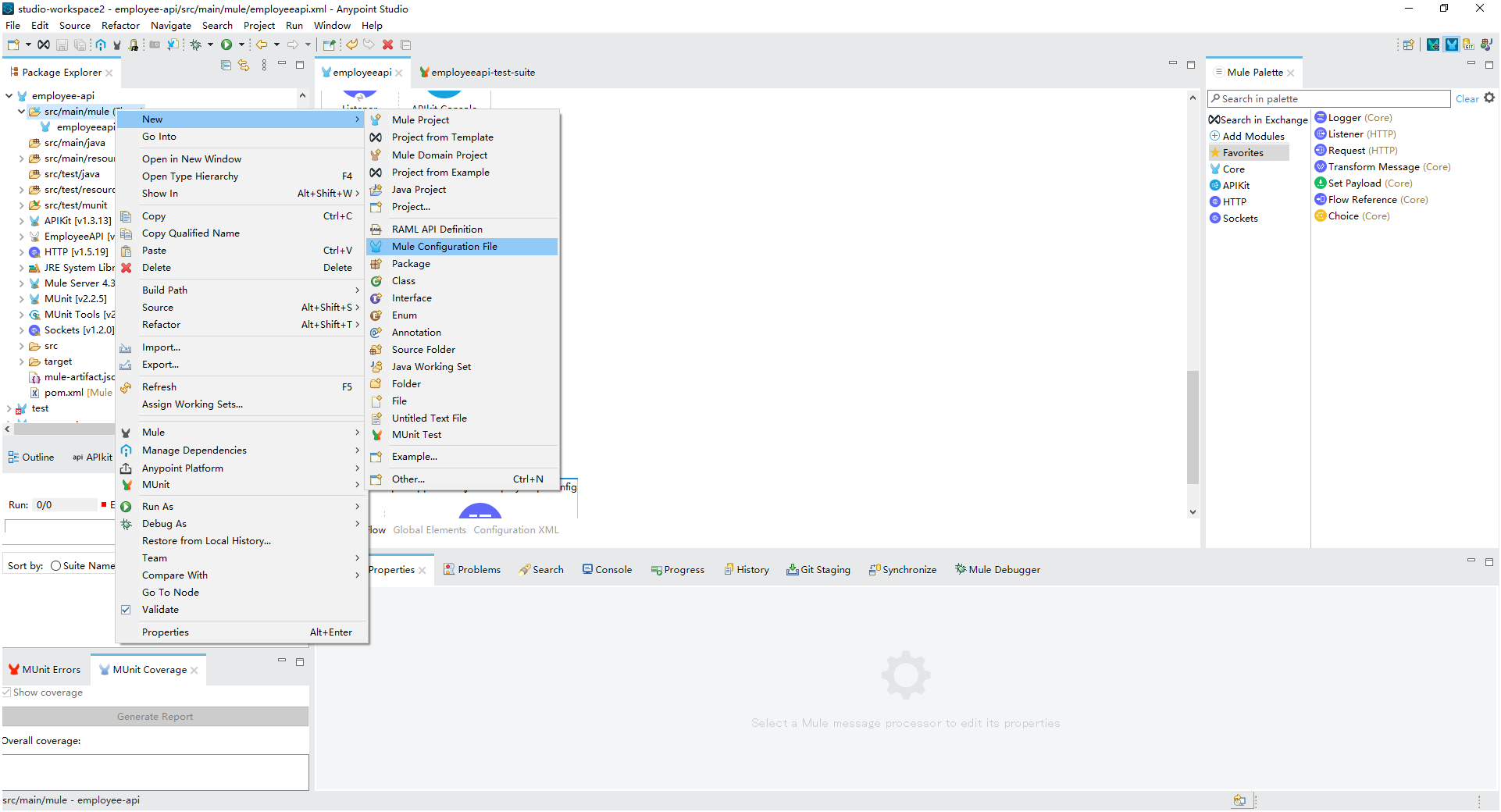The width and height of the screenshot is (1501, 812).
Task: Open New wizard dropdown arrow
Action: click(28, 45)
